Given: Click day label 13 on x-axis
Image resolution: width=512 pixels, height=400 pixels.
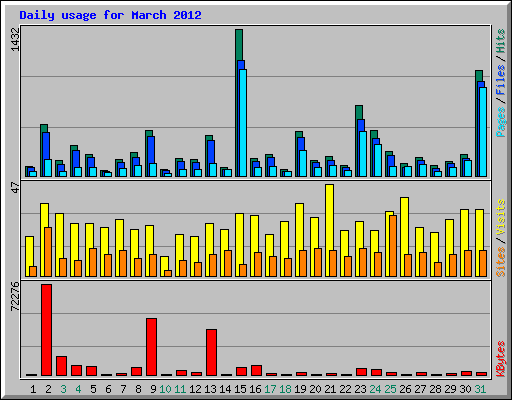Looking at the screenshot, I should click(x=210, y=389).
